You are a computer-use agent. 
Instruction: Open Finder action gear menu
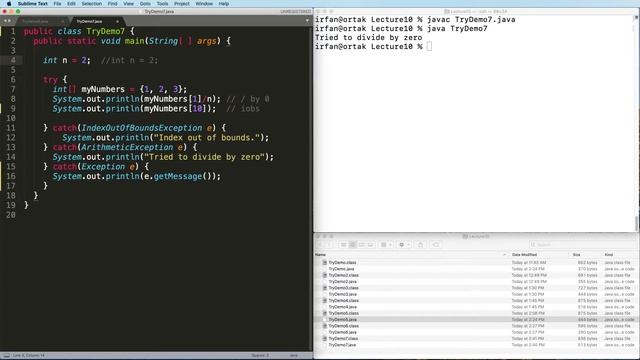pos(404,245)
